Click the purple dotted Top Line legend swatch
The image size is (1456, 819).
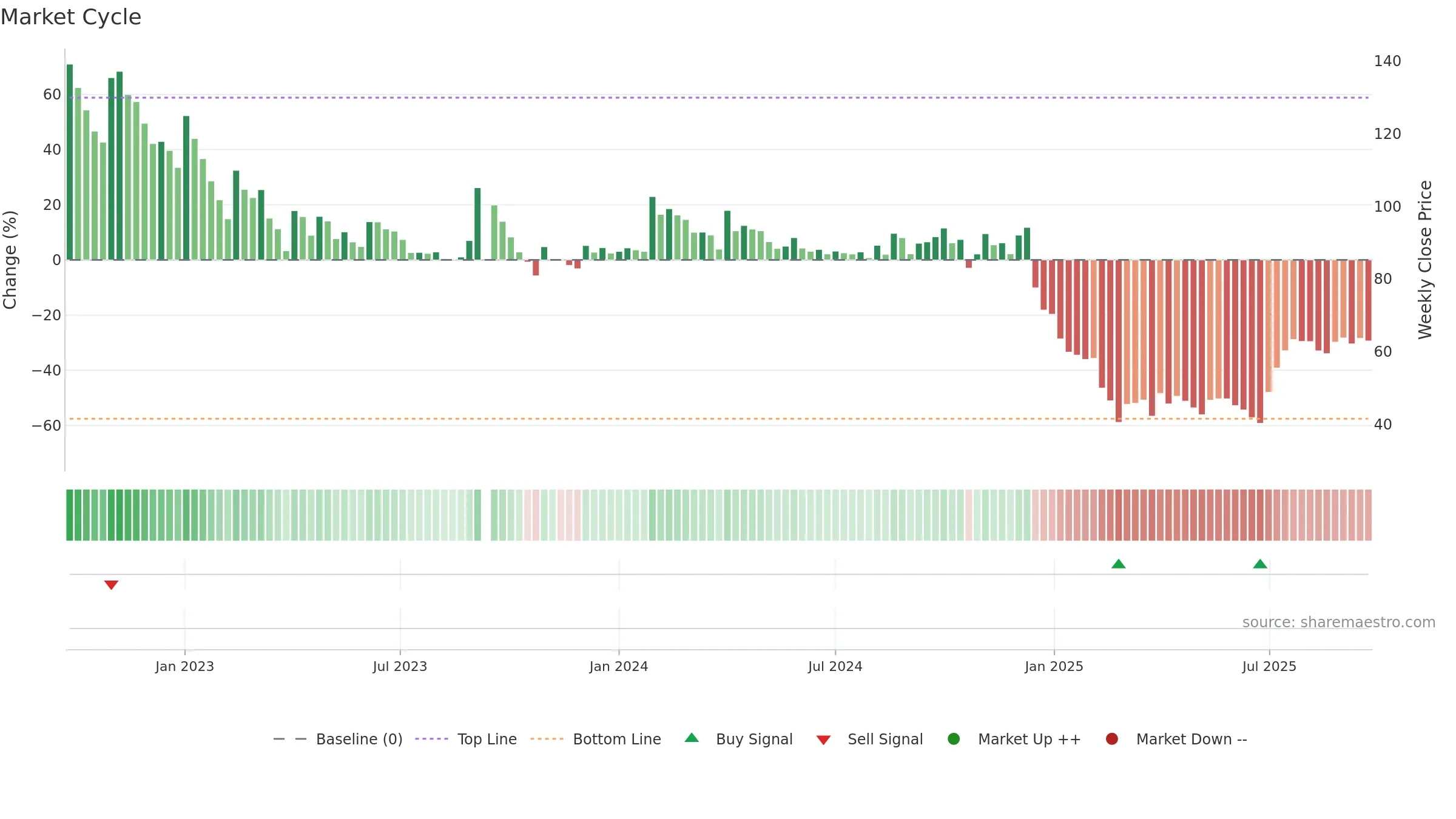(x=431, y=739)
